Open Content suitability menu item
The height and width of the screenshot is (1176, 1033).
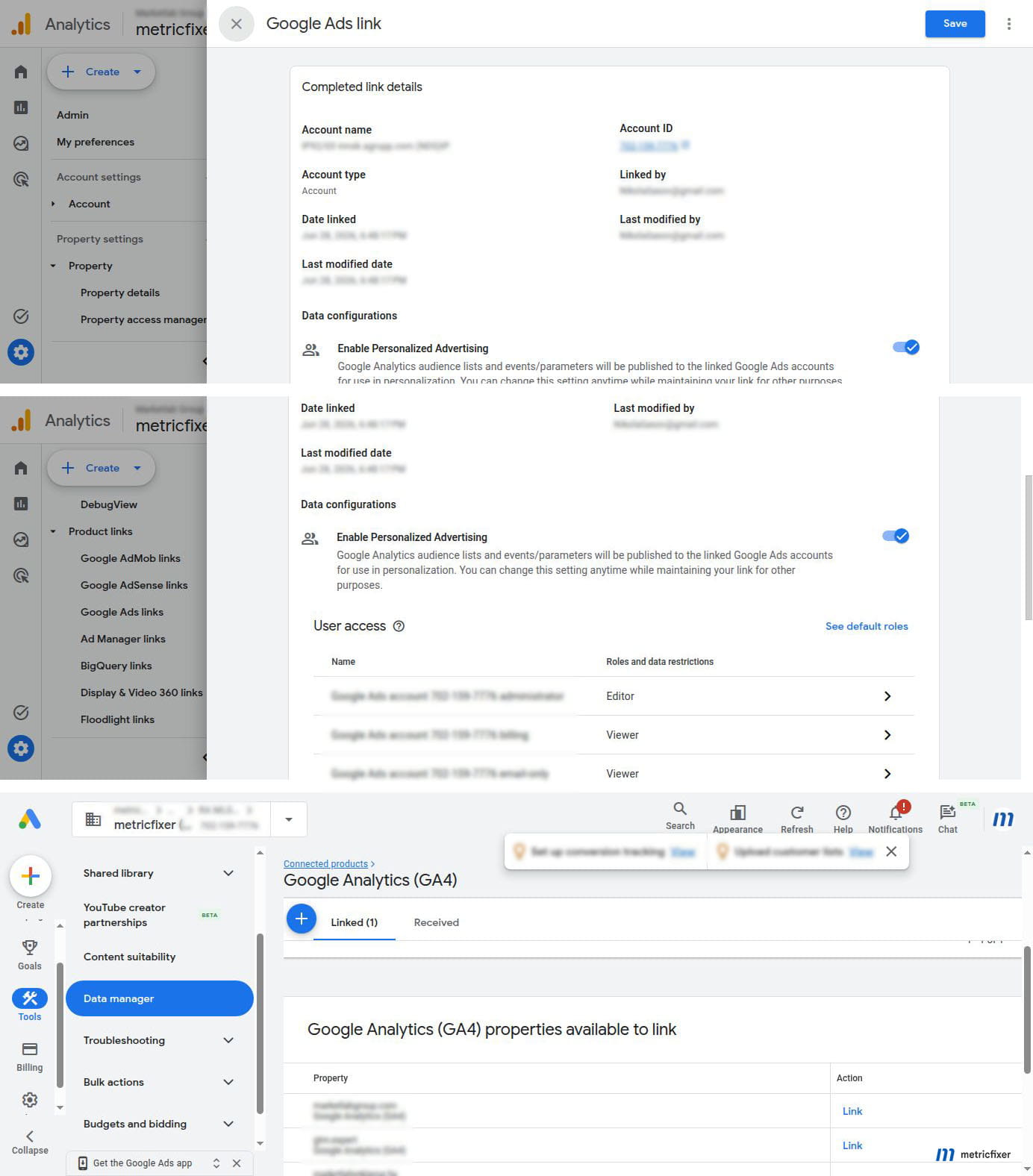point(130,957)
